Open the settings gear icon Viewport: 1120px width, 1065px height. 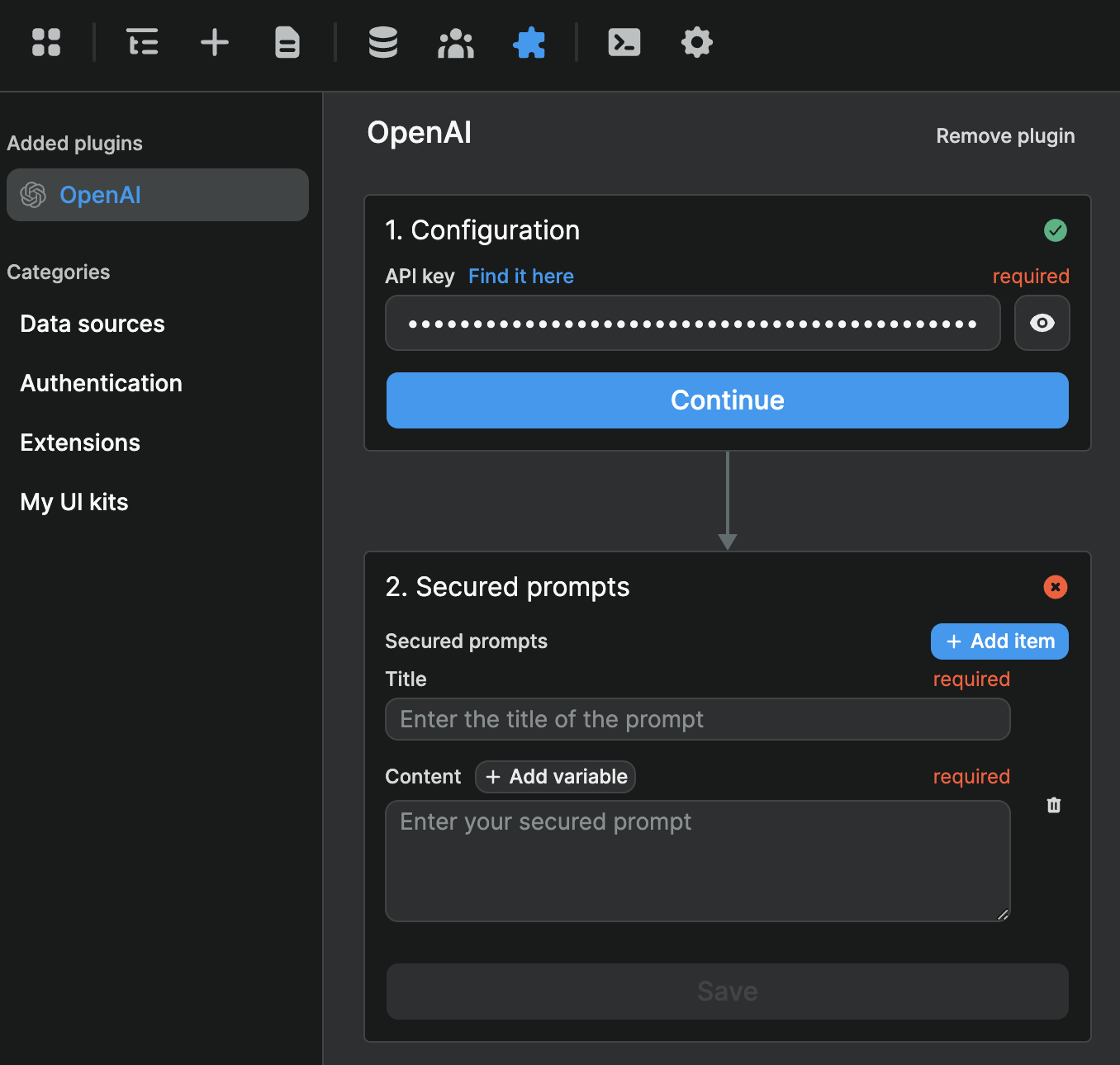pos(696,42)
